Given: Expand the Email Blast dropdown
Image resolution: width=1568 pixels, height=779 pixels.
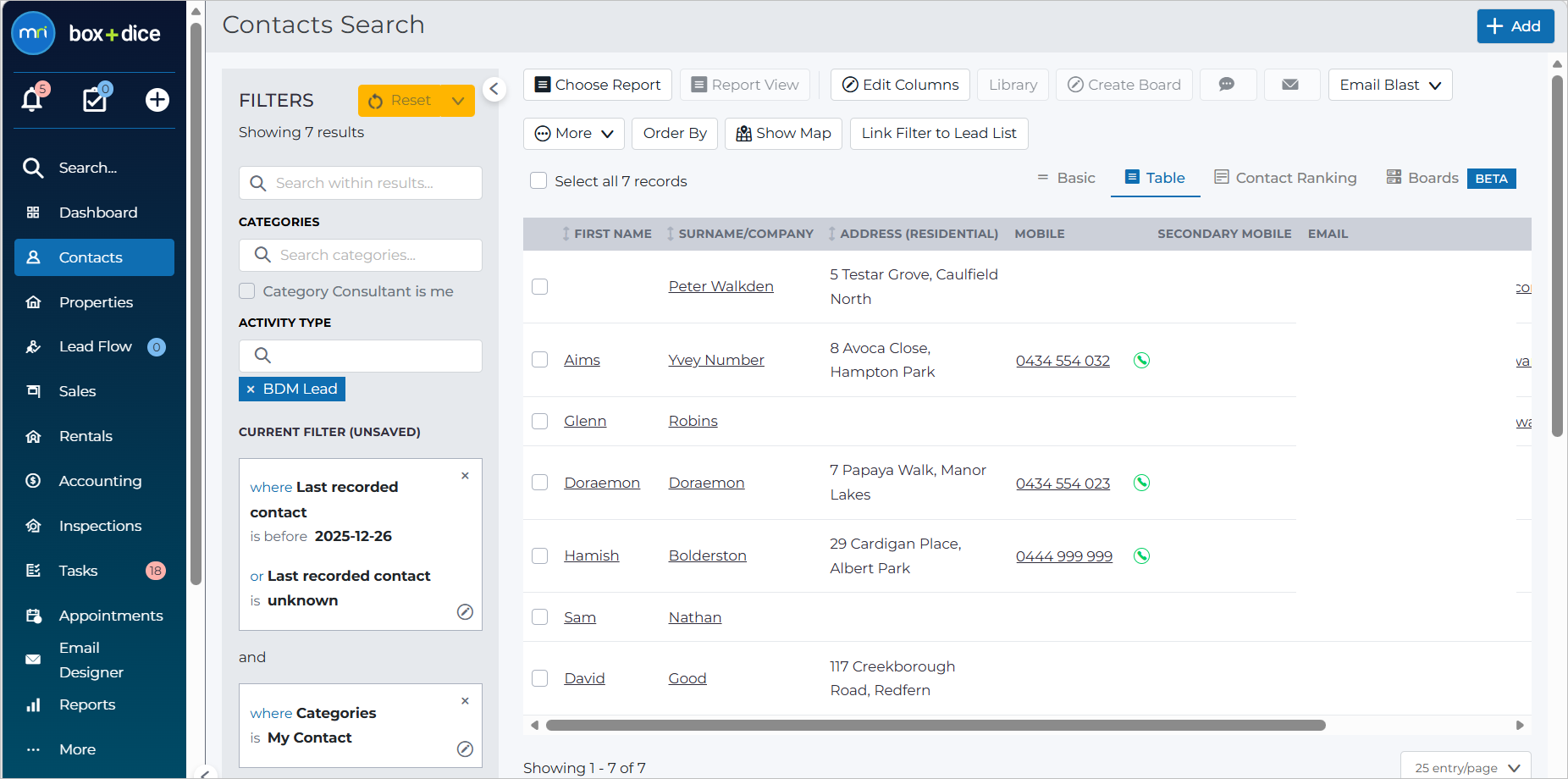Looking at the screenshot, I should coord(1390,85).
